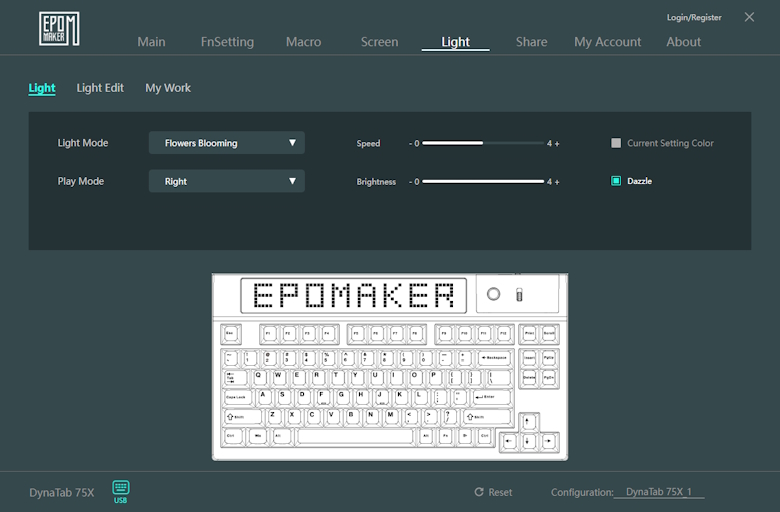Viewport: 780px width, 512px height.
Task: Click the Esc key on keyboard diagram
Action: pos(232,333)
